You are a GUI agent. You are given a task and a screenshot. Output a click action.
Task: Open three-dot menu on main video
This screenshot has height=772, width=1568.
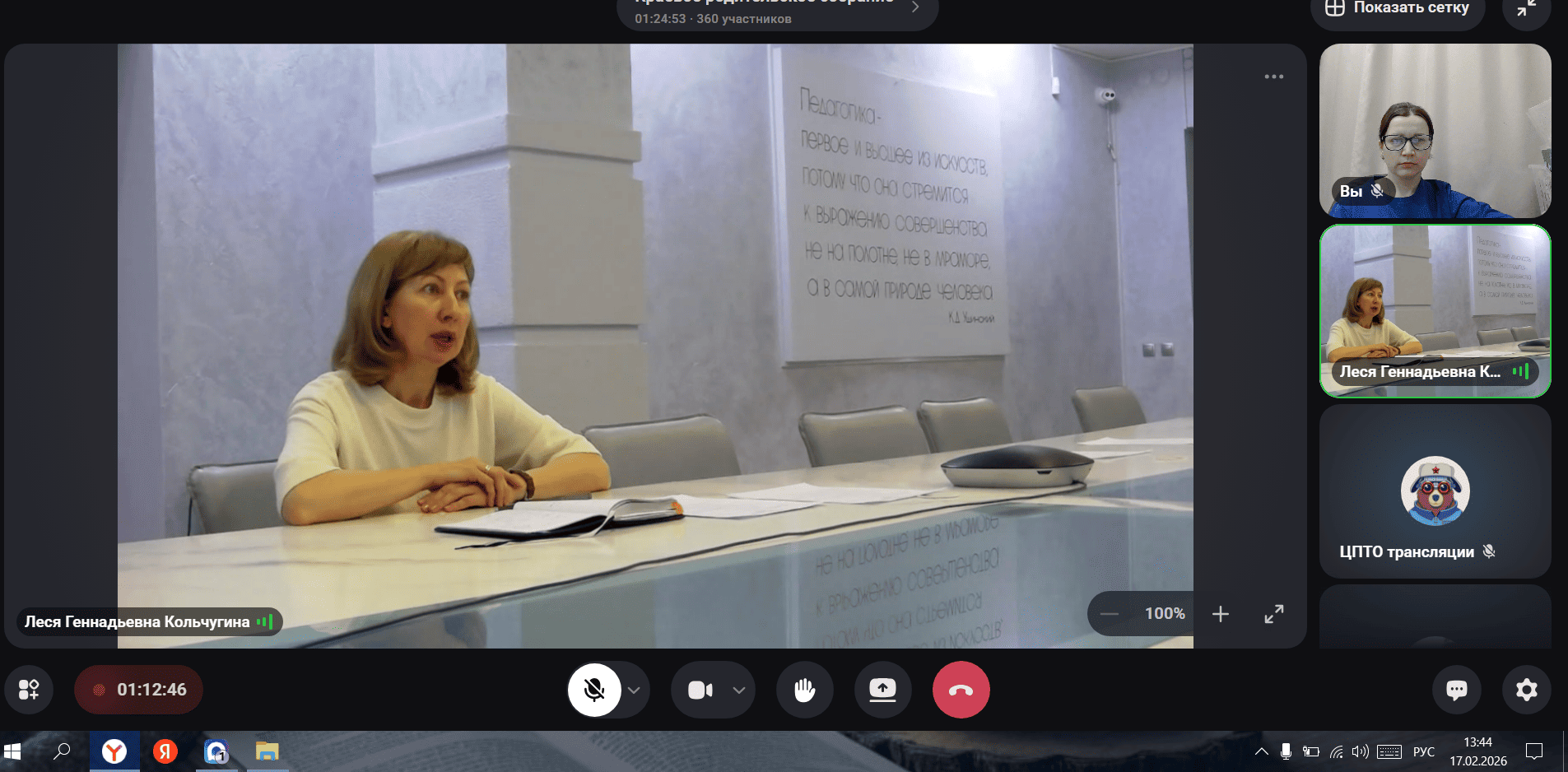pos(1273,77)
